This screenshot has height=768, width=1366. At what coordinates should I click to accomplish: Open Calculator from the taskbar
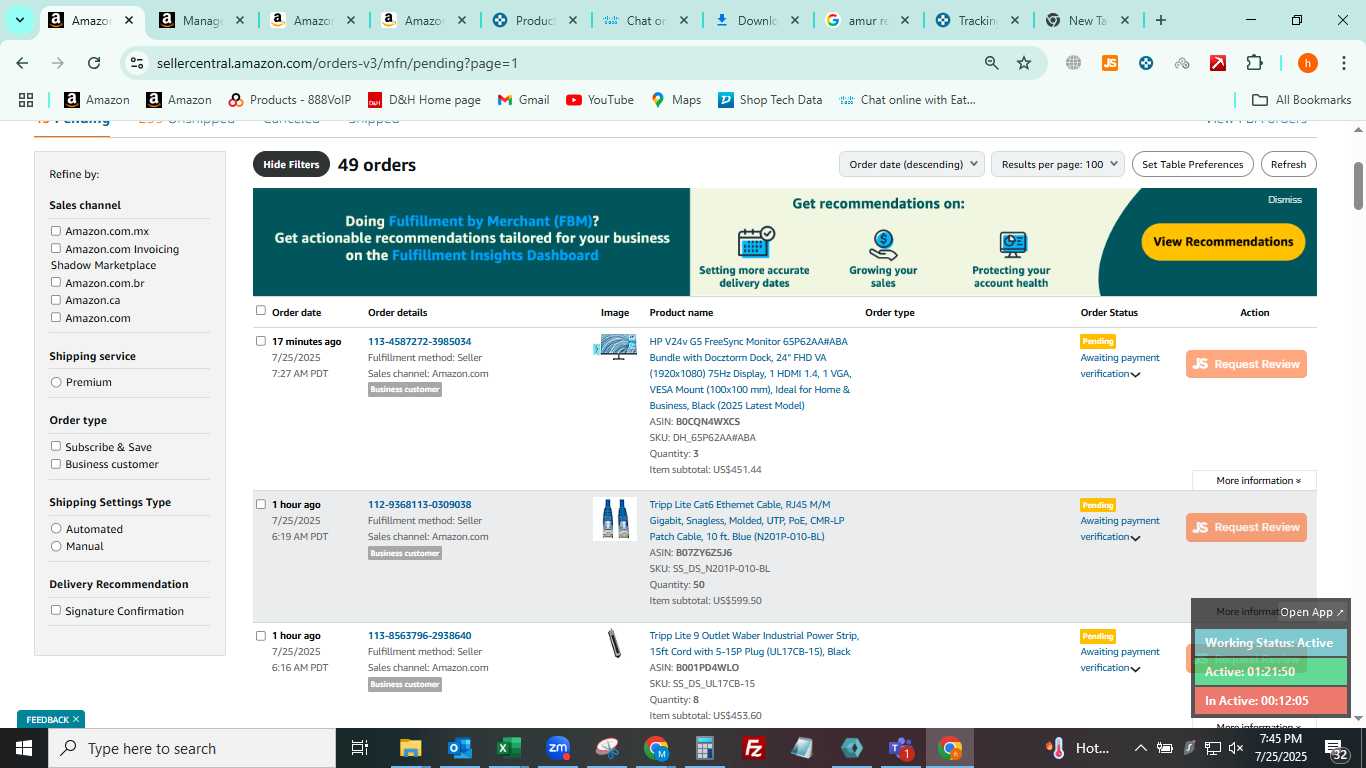705,748
